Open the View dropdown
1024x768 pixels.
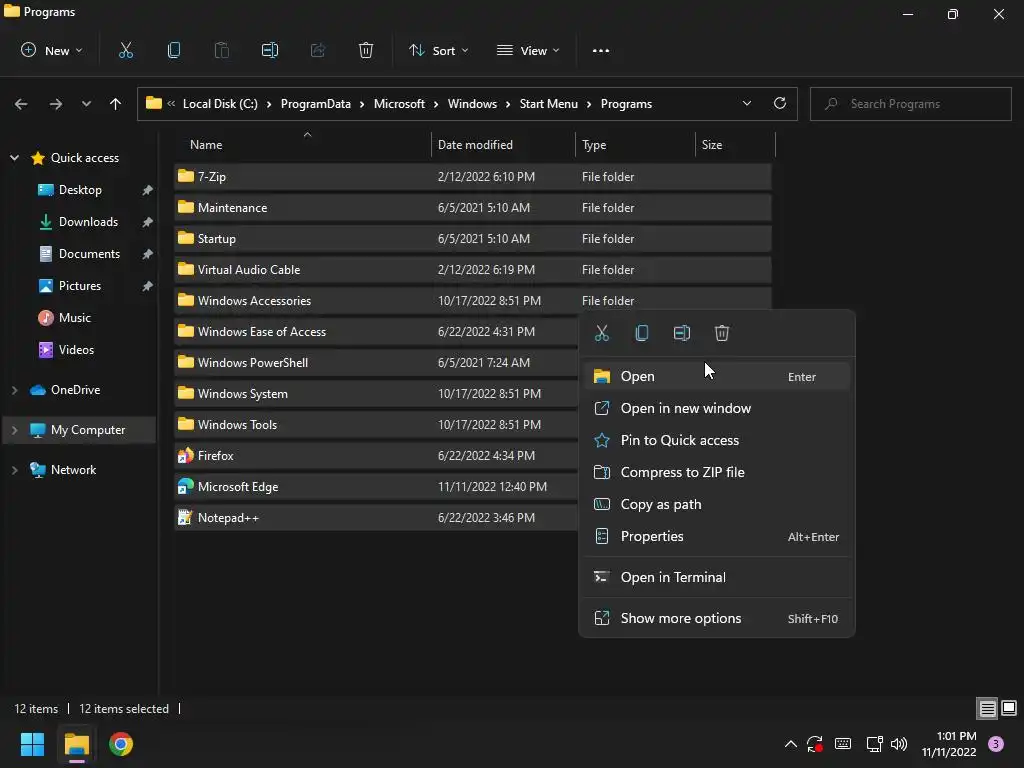528,50
